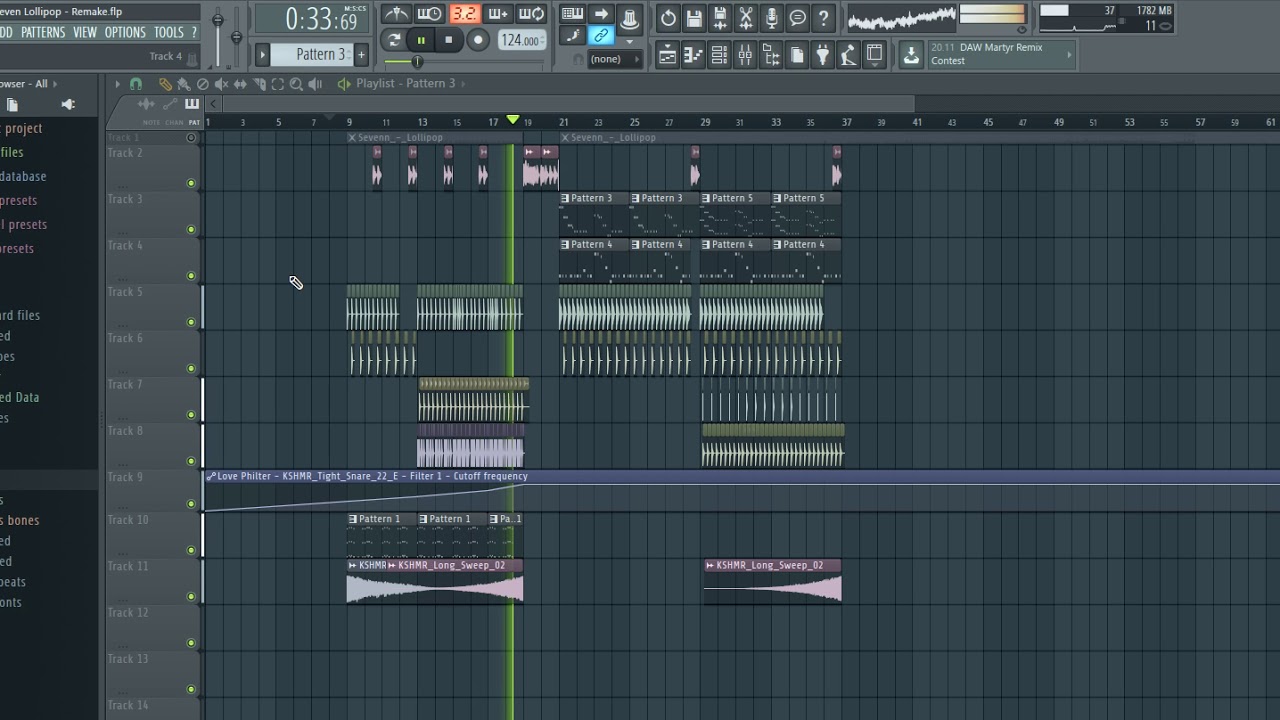Viewport: 1280px width, 720px height.
Task: Select the KSHMR_Long_Sweep_02 clip near bar 29
Action: pos(772,580)
